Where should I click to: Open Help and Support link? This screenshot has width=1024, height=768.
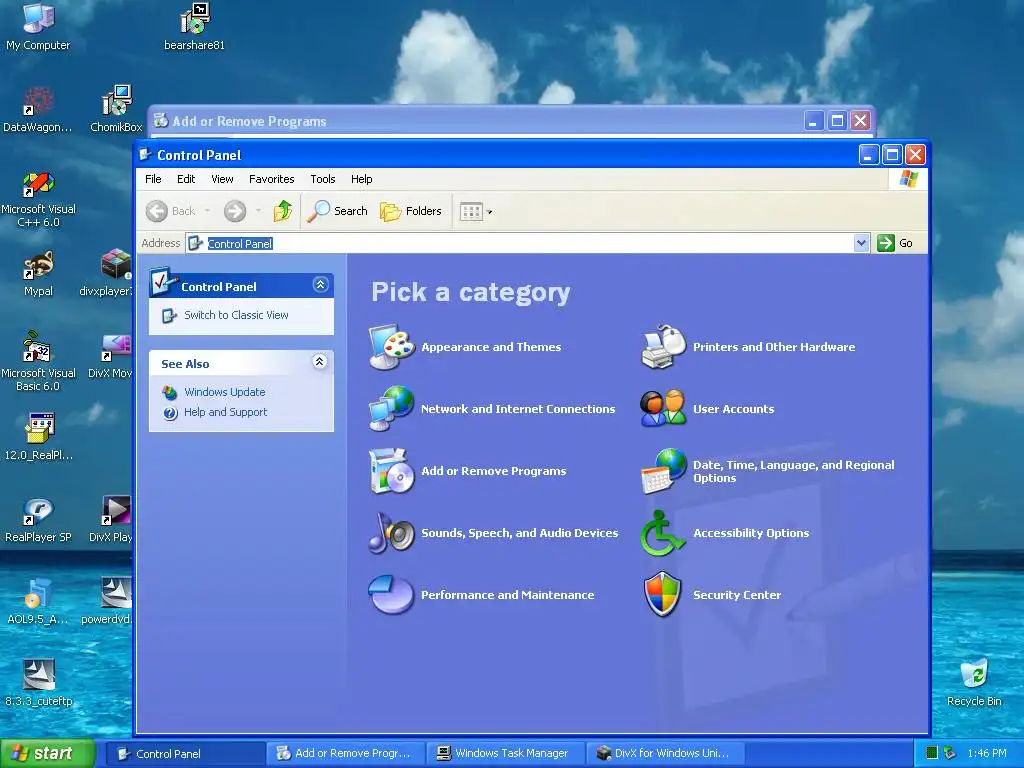click(x=225, y=412)
